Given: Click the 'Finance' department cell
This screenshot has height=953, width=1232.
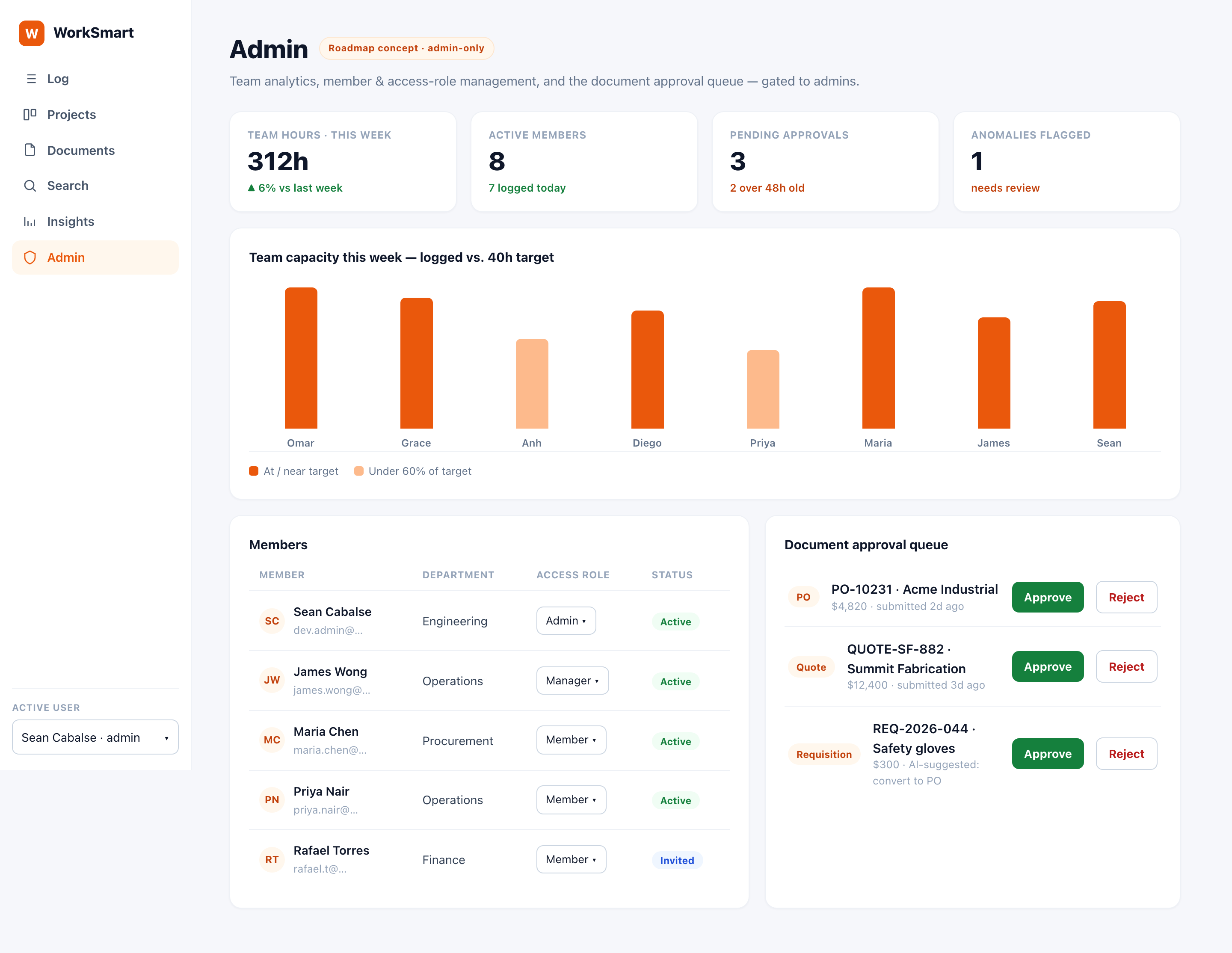Looking at the screenshot, I should click(x=443, y=859).
